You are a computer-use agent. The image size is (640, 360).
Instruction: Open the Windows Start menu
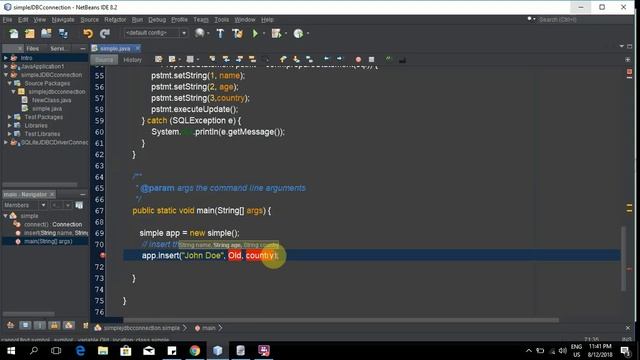(x=11, y=351)
